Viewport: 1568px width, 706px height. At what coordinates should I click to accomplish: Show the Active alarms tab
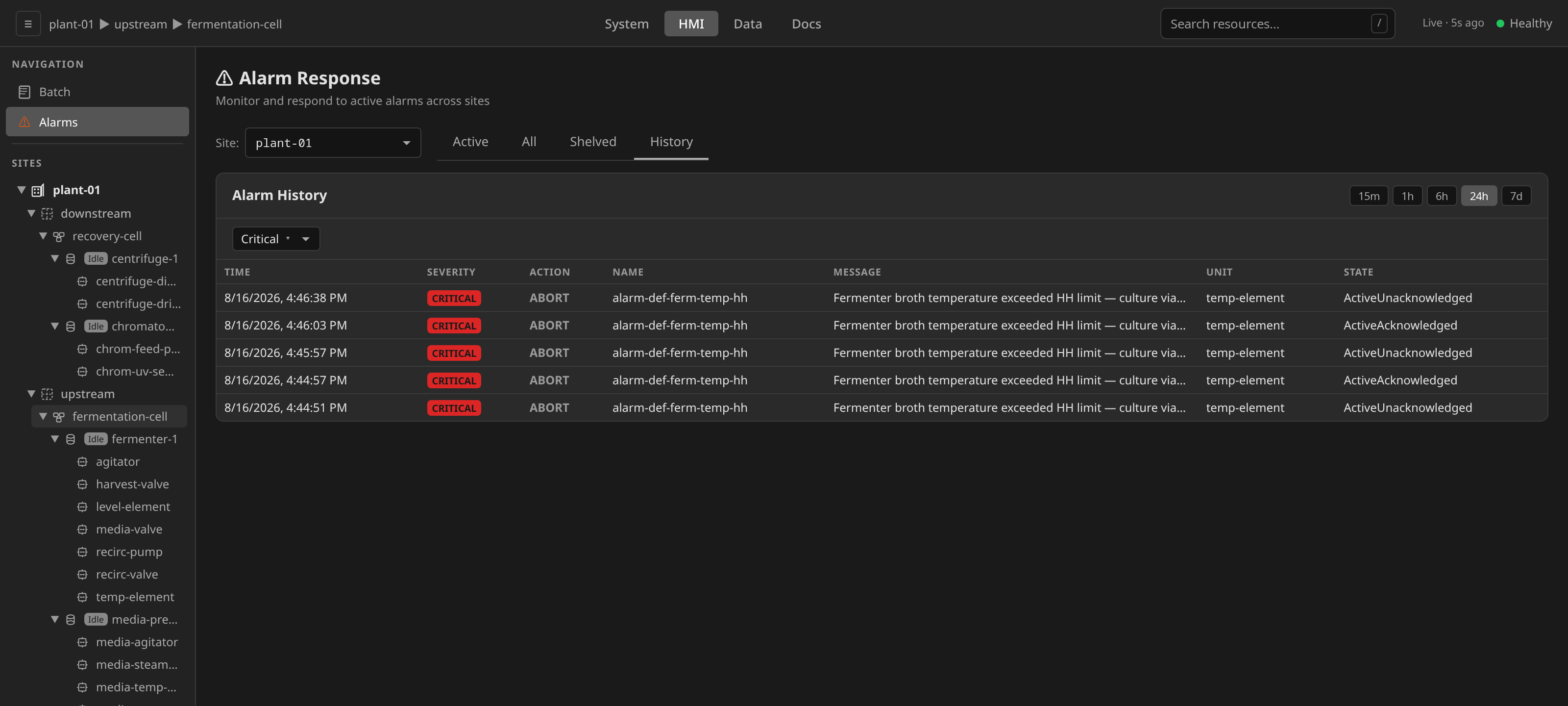(470, 142)
